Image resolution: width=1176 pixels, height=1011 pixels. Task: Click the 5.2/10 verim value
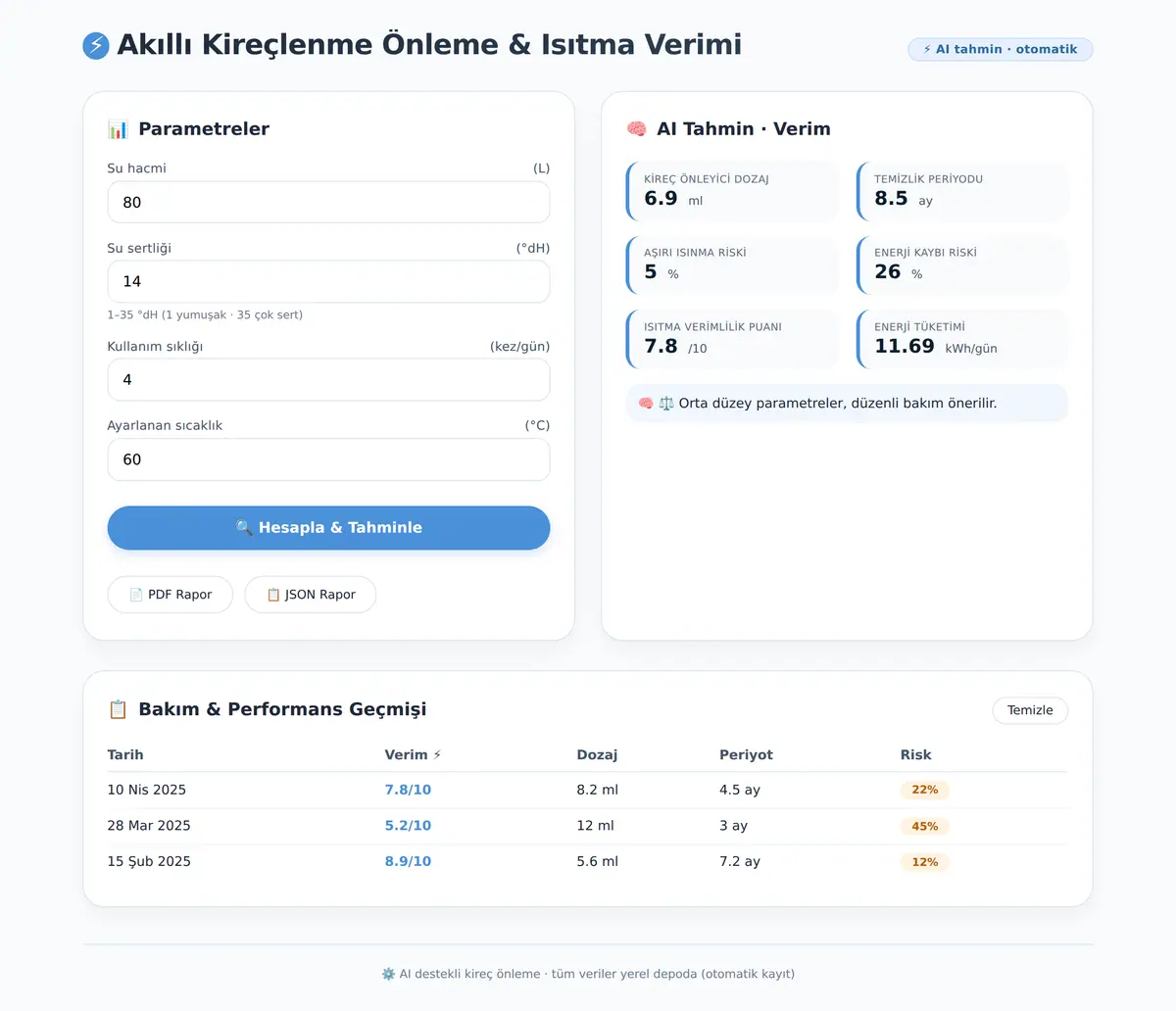pyautogui.click(x=408, y=826)
